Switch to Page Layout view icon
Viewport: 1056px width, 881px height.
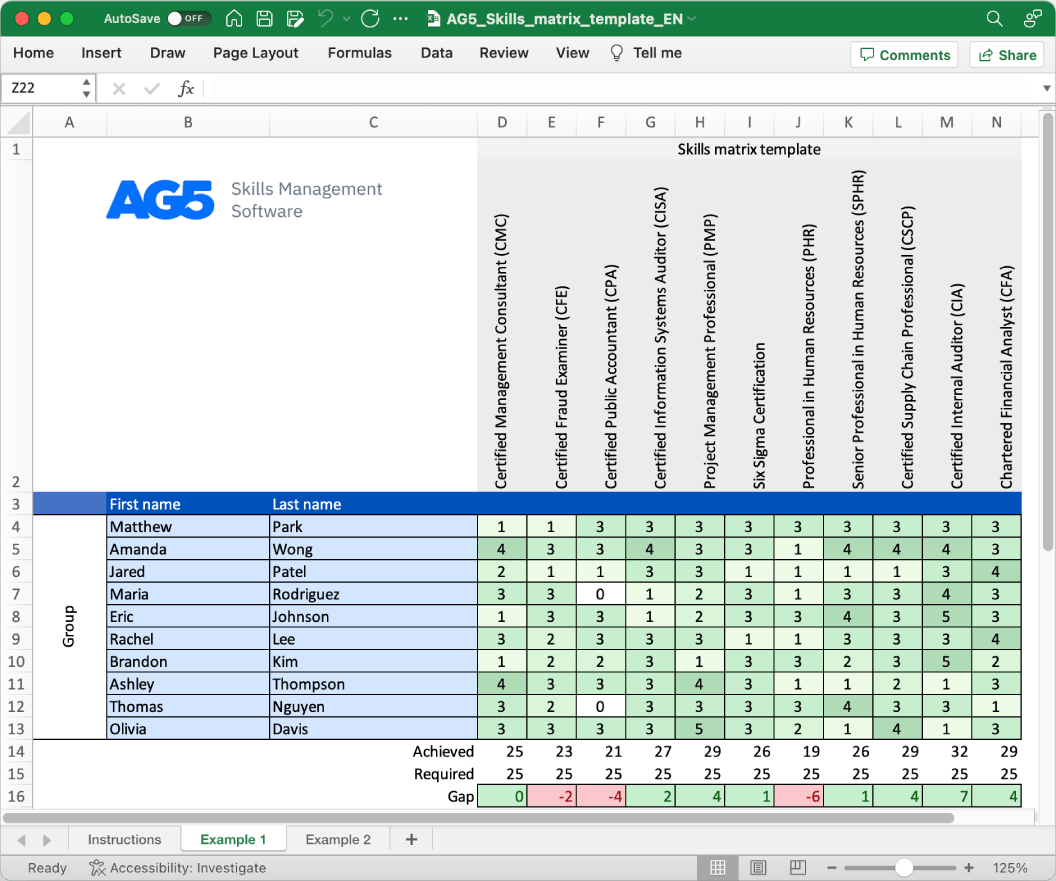[x=758, y=868]
